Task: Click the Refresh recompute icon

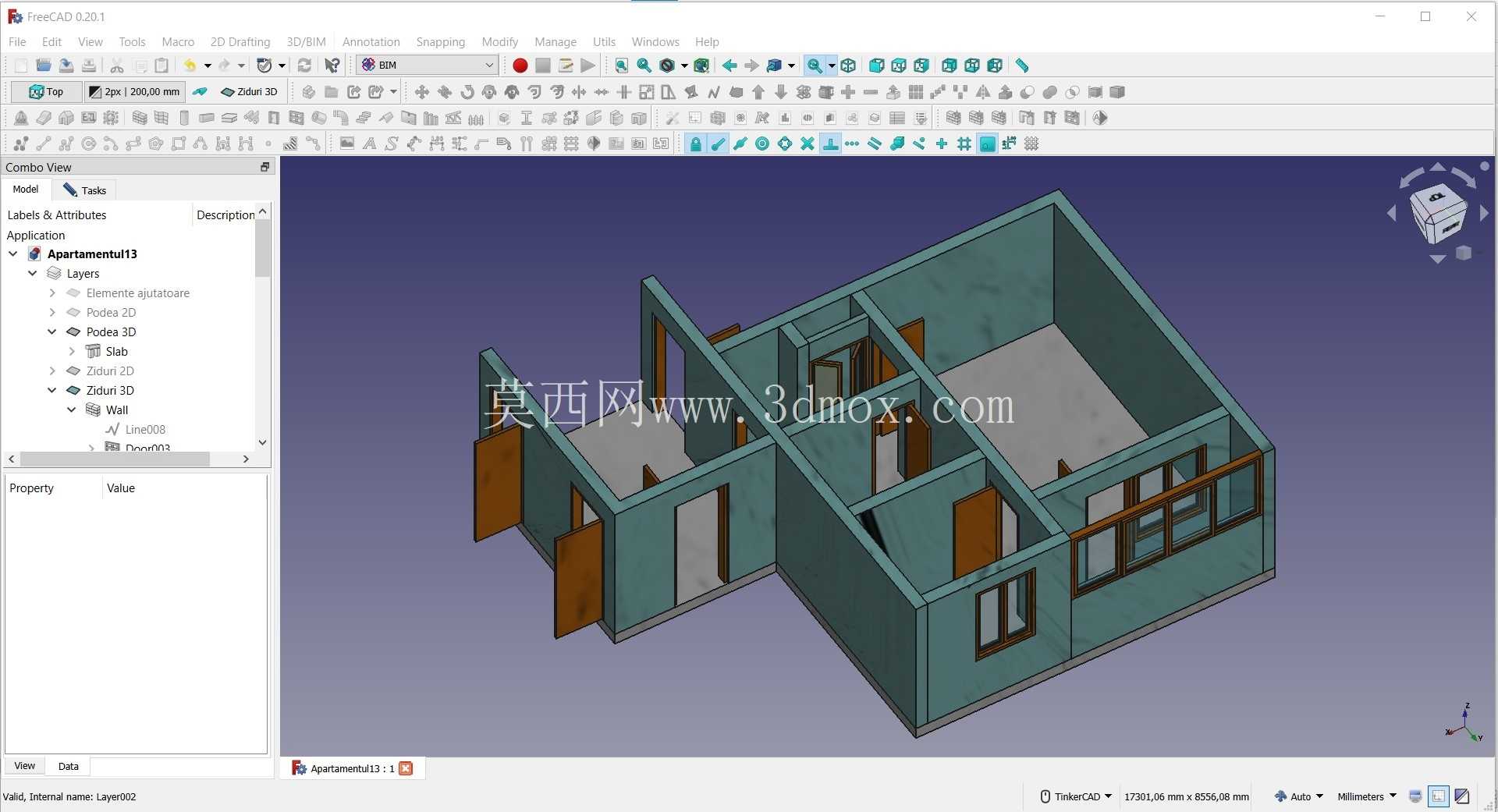Action: click(304, 66)
